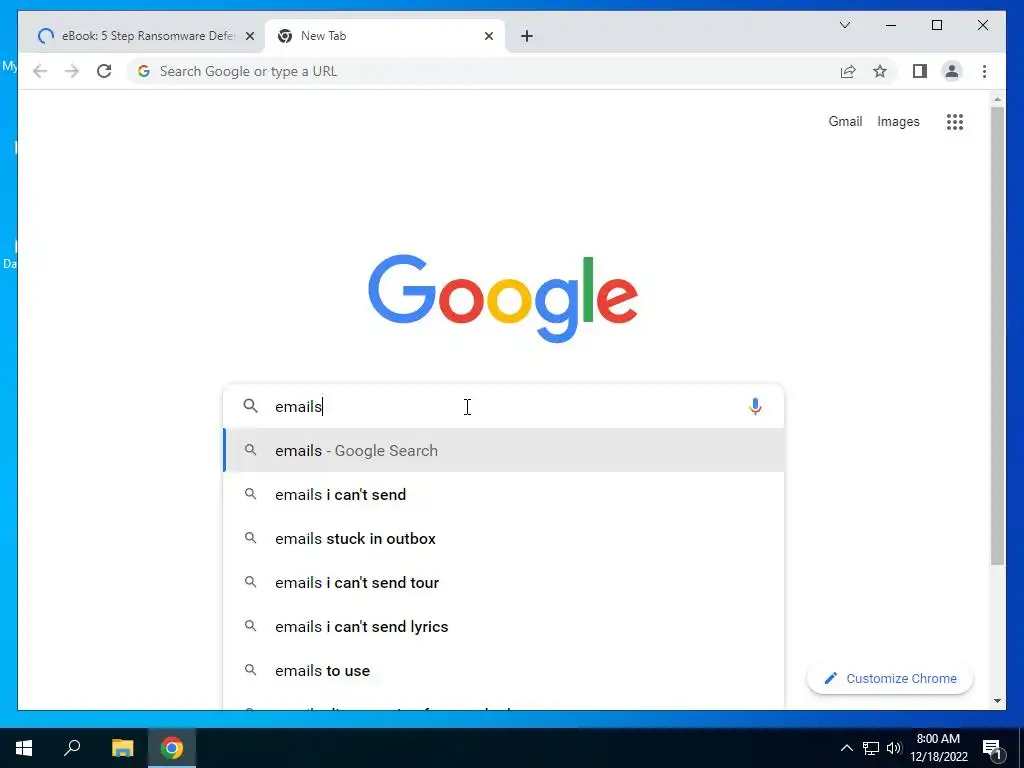Reload the page with the refresh icon
Image resolution: width=1024 pixels, height=768 pixels.
point(104,71)
